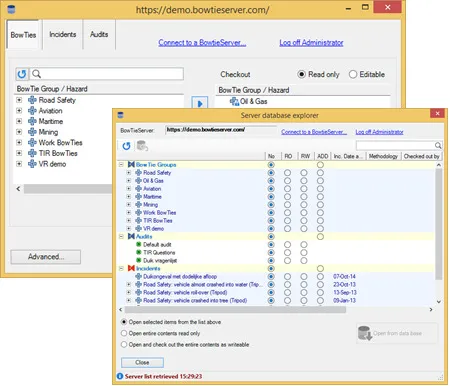The width and height of the screenshot is (450, 386).
Task: Click the explorer horizontal scrollbar thumb
Action: pyautogui.click(x=235, y=310)
